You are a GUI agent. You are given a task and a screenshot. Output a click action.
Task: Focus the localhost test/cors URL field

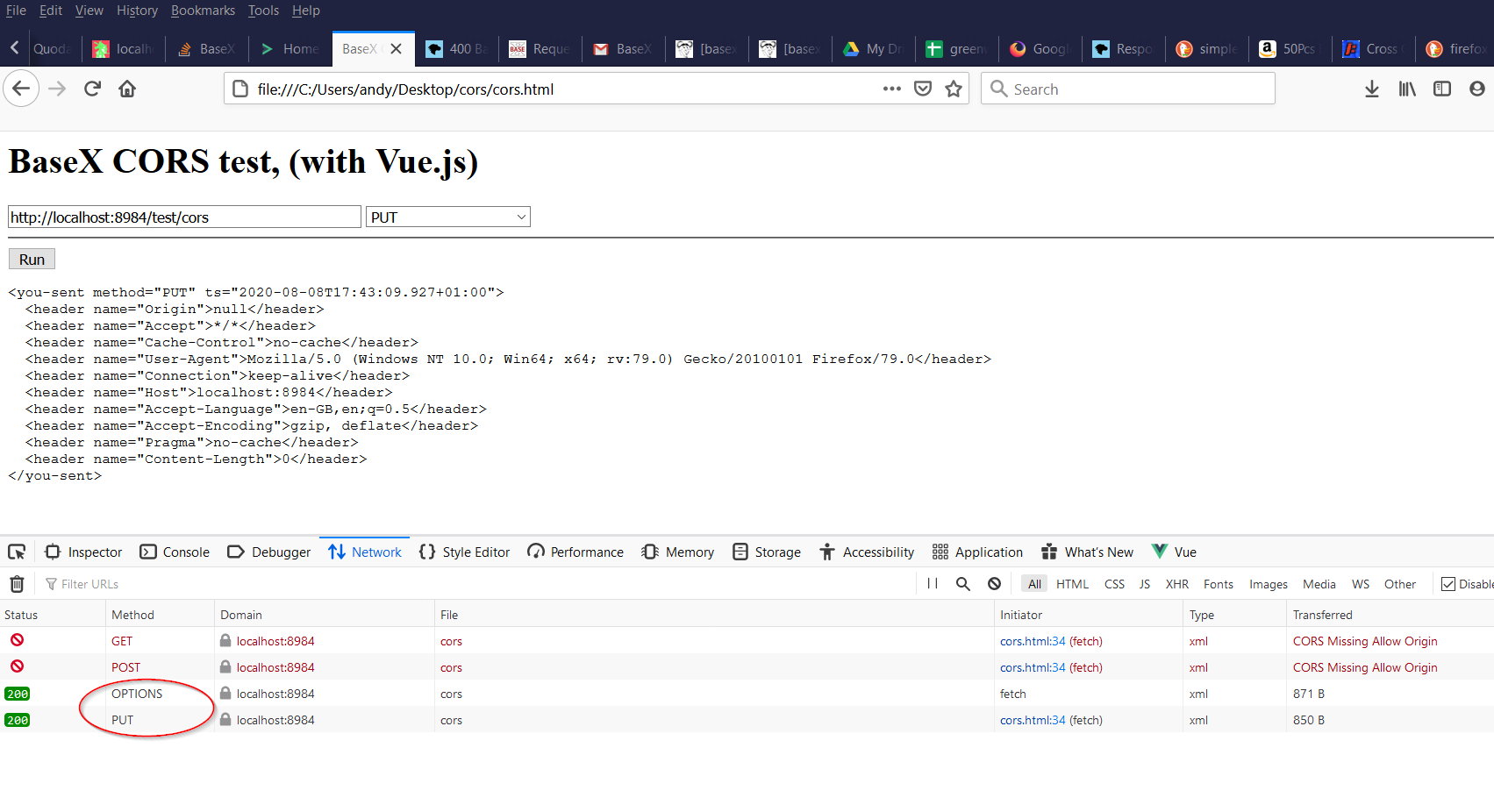click(184, 217)
